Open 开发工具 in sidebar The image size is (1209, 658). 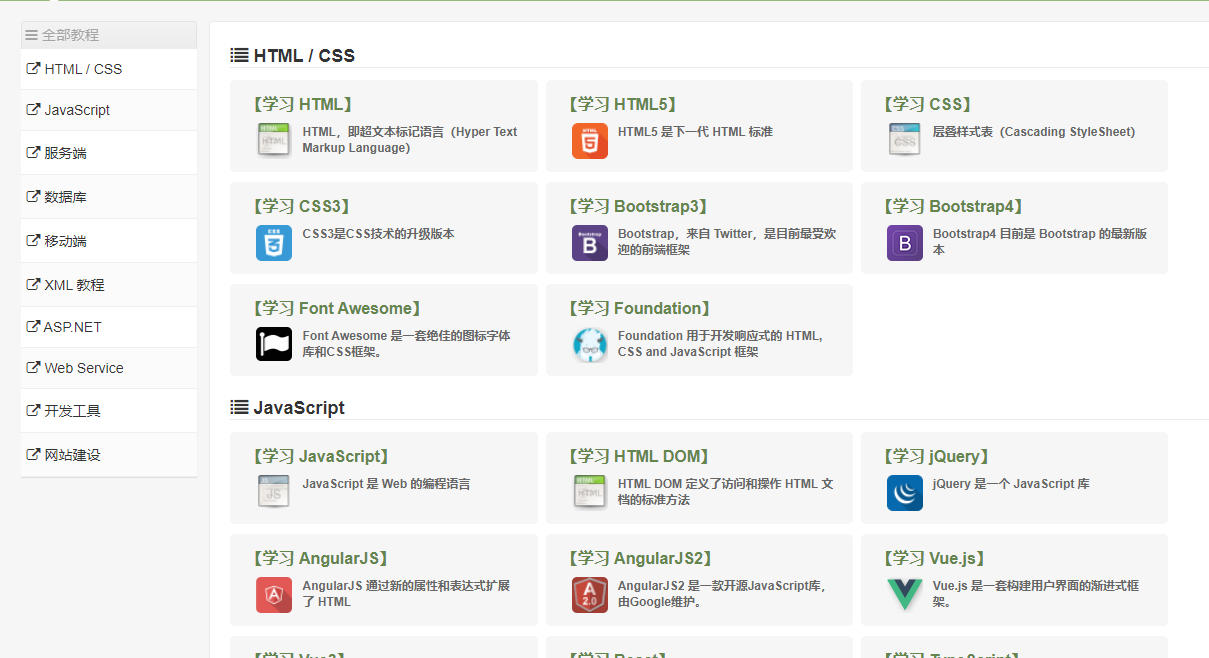109,411
